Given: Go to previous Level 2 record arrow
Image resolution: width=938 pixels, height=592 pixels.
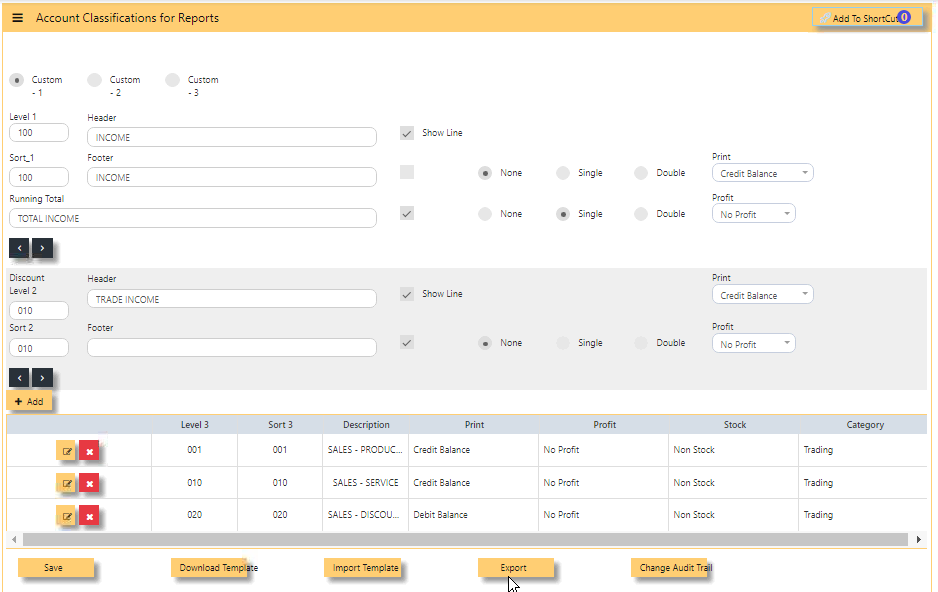Looking at the screenshot, I should point(19,377).
